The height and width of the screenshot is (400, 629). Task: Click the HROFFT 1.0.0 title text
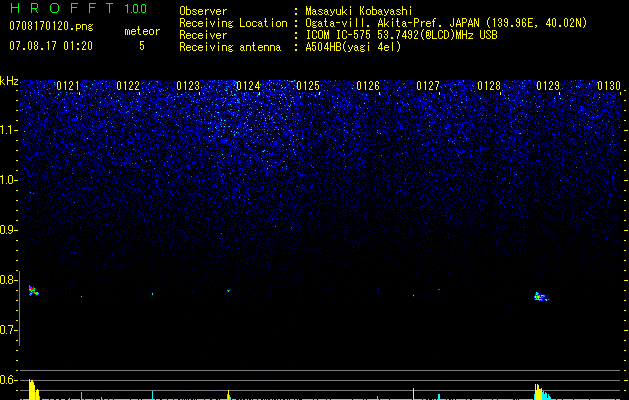(x=79, y=8)
